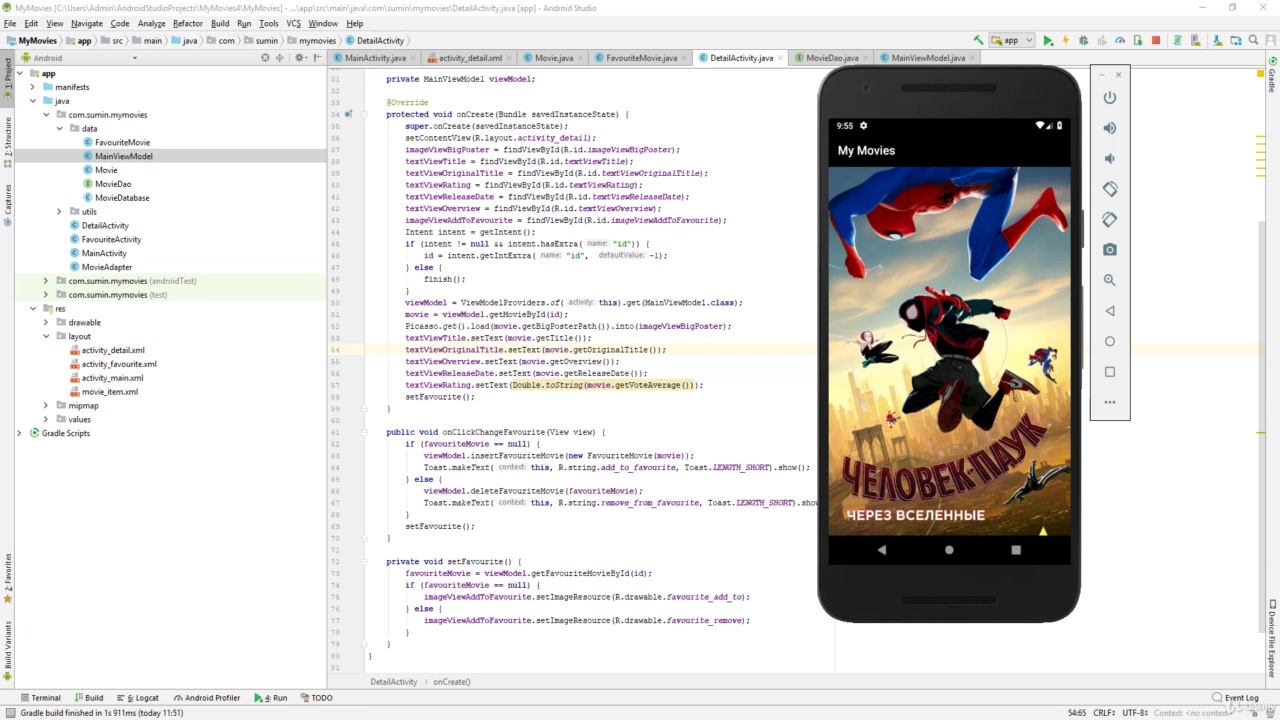Rotate emulator left icon
The height and width of the screenshot is (720, 1280).
pyautogui.click(x=1110, y=189)
